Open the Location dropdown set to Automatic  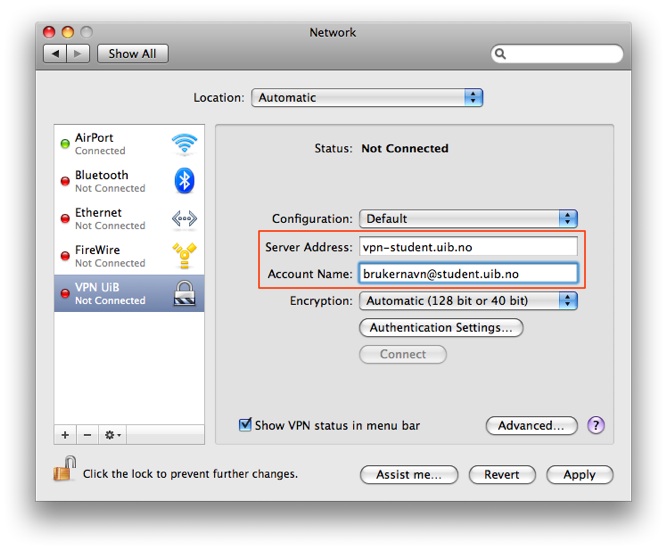coord(367,98)
